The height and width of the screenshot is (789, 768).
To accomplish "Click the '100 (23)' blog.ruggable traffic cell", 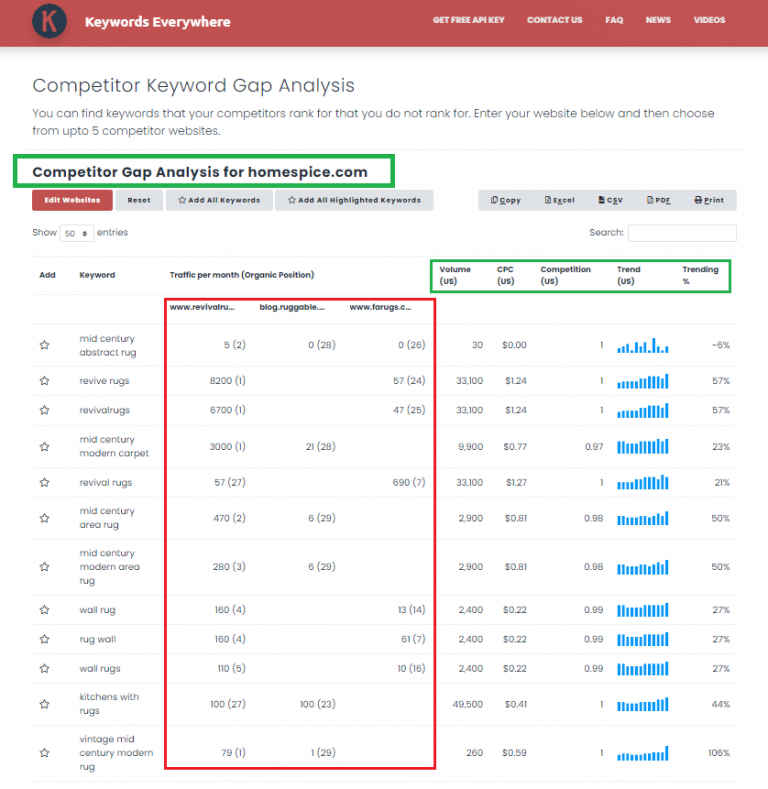I will pyautogui.click(x=318, y=704).
